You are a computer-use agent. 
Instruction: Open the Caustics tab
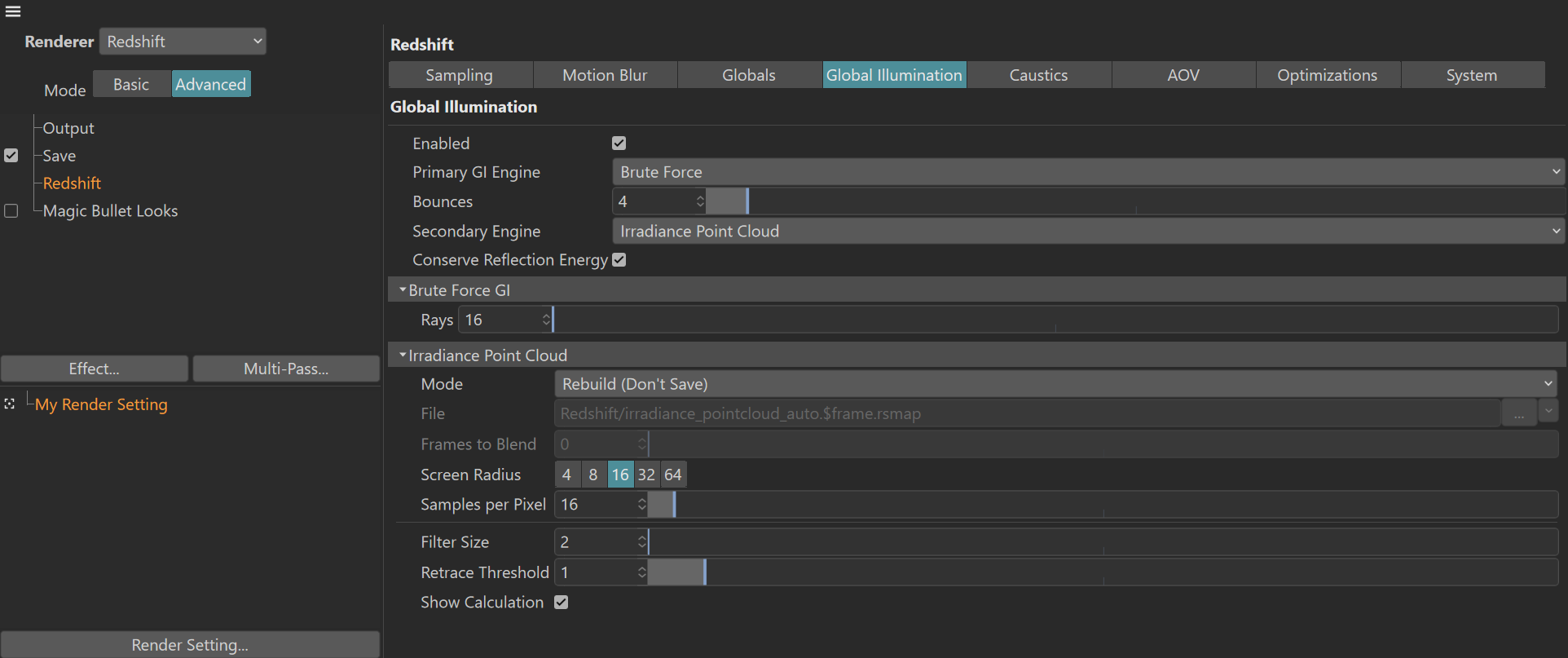tap(1038, 75)
